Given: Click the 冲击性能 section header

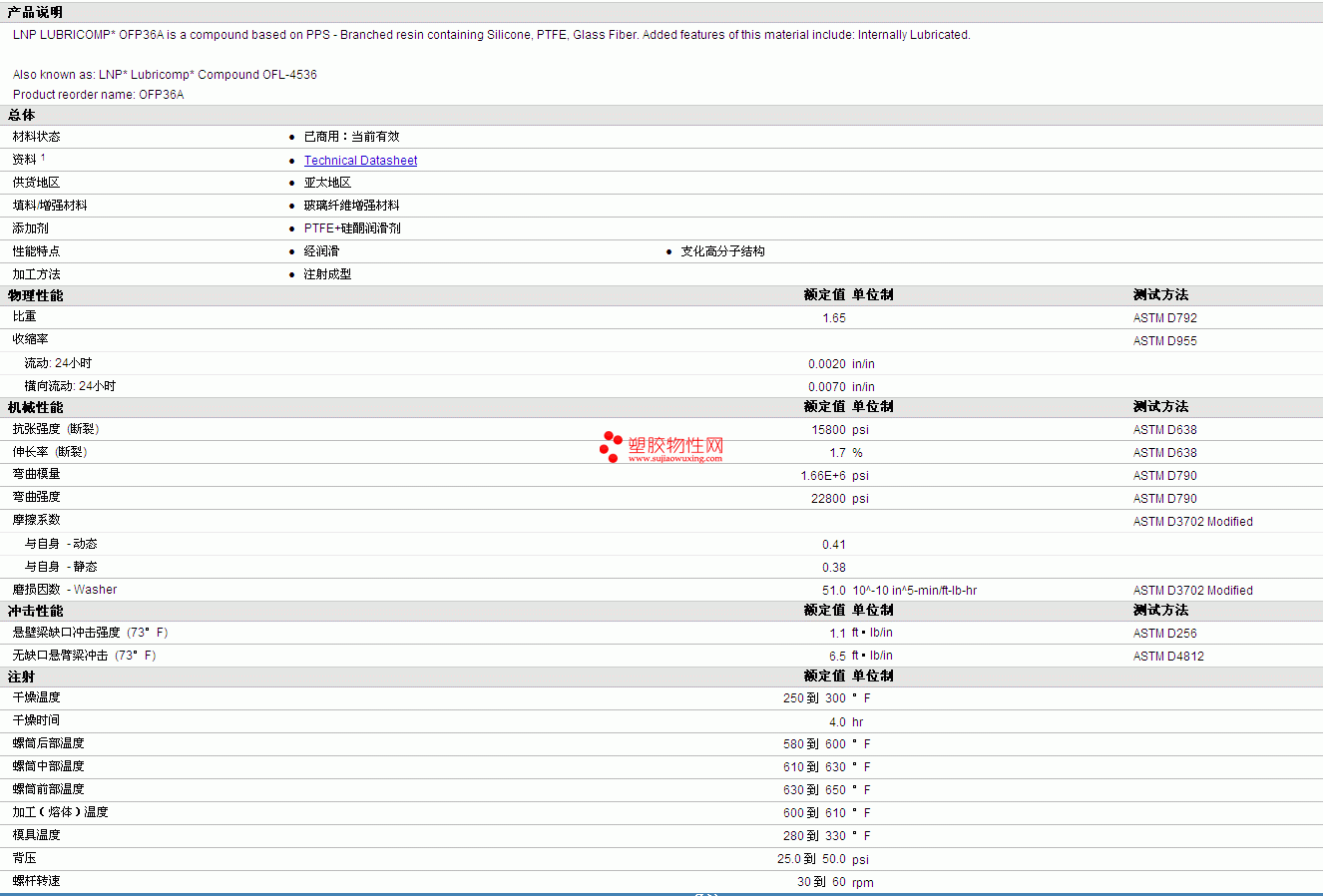Looking at the screenshot, I should click(x=35, y=611).
